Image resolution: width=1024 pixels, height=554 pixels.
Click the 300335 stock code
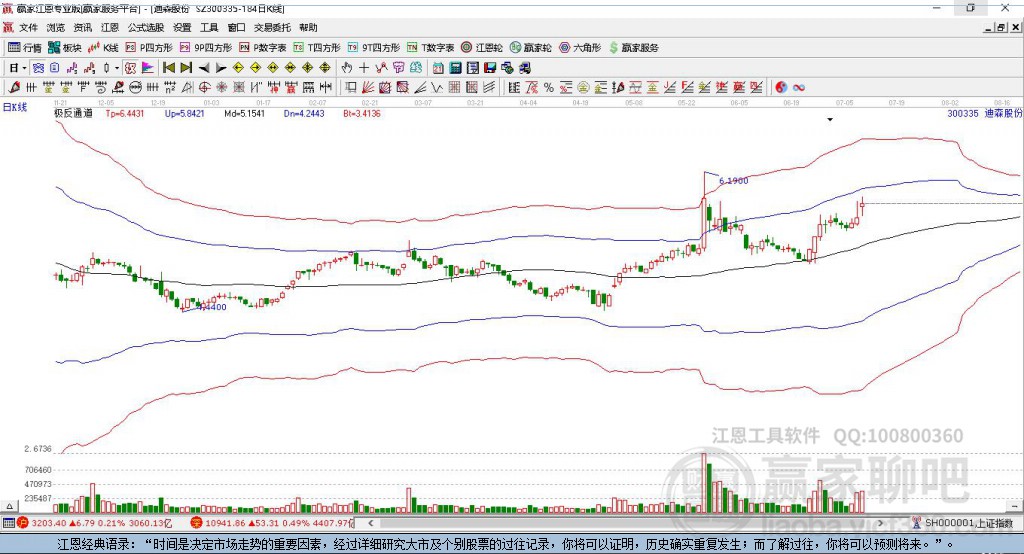[x=963, y=113]
